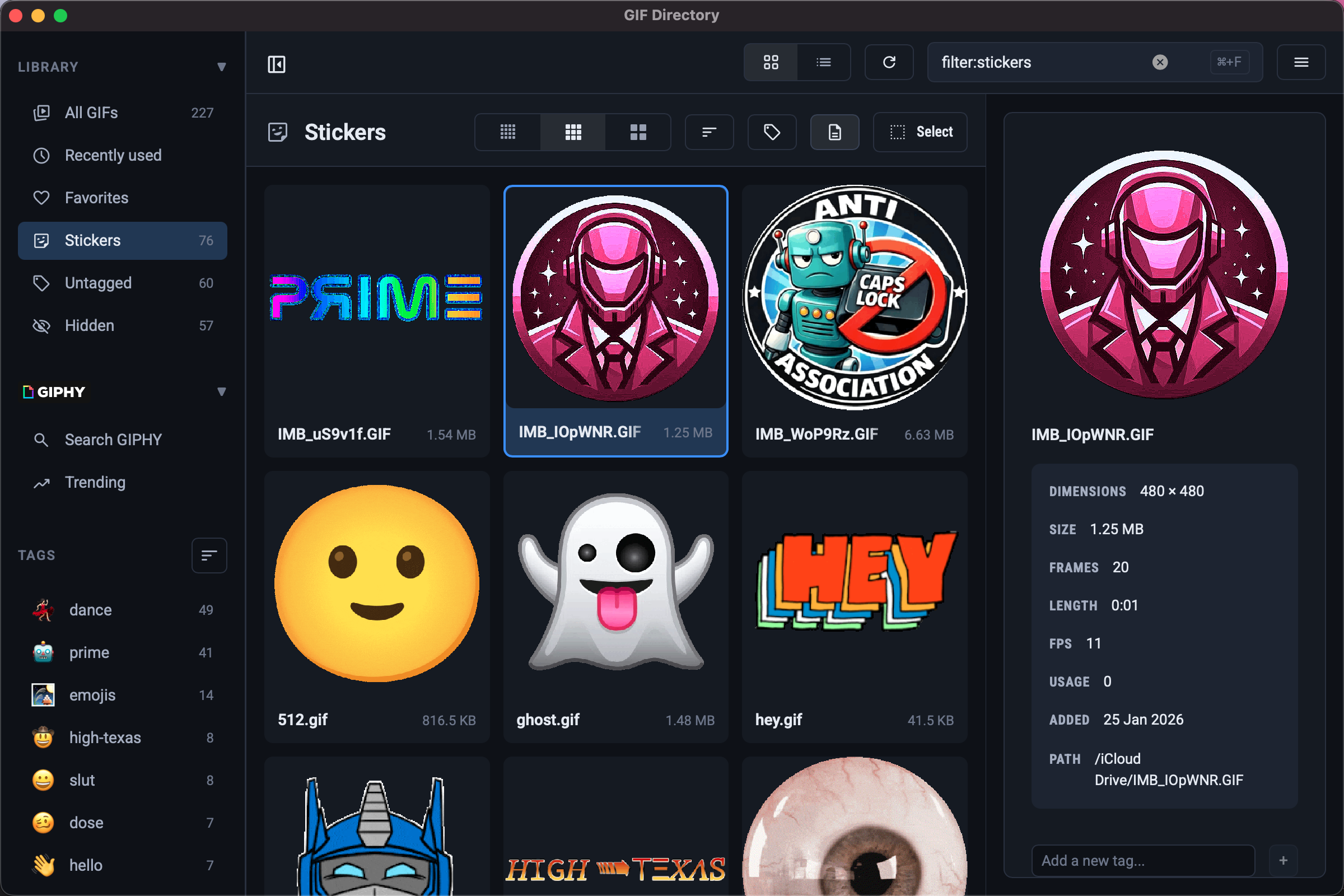The height and width of the screenshot is (896, 1344).
Task: Select the large thumbnail size grid
Action: pos(638,132)
